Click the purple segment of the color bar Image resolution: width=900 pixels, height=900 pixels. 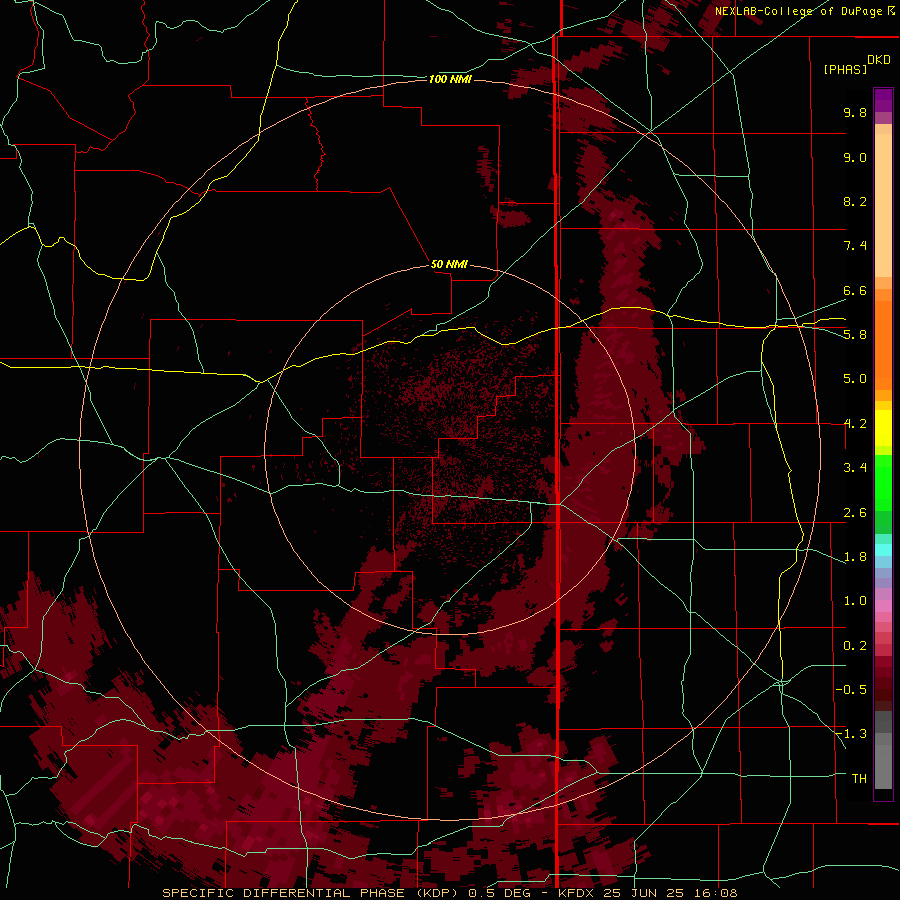[883, 100]
